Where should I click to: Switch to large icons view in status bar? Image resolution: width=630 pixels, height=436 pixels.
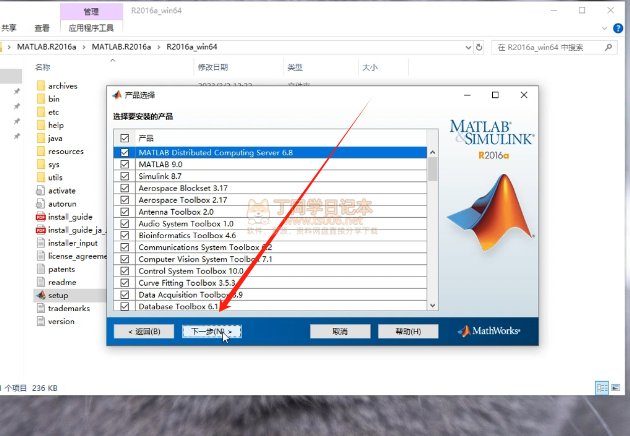point(615,387)
